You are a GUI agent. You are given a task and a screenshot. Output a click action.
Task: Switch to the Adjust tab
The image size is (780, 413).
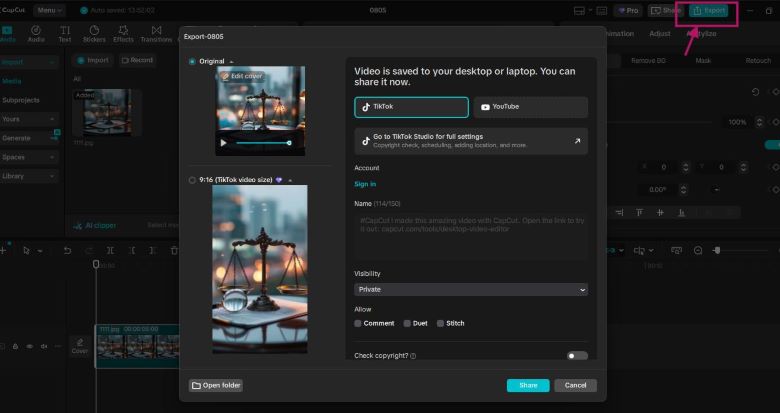pyautogui.click(x=660, y=34)
